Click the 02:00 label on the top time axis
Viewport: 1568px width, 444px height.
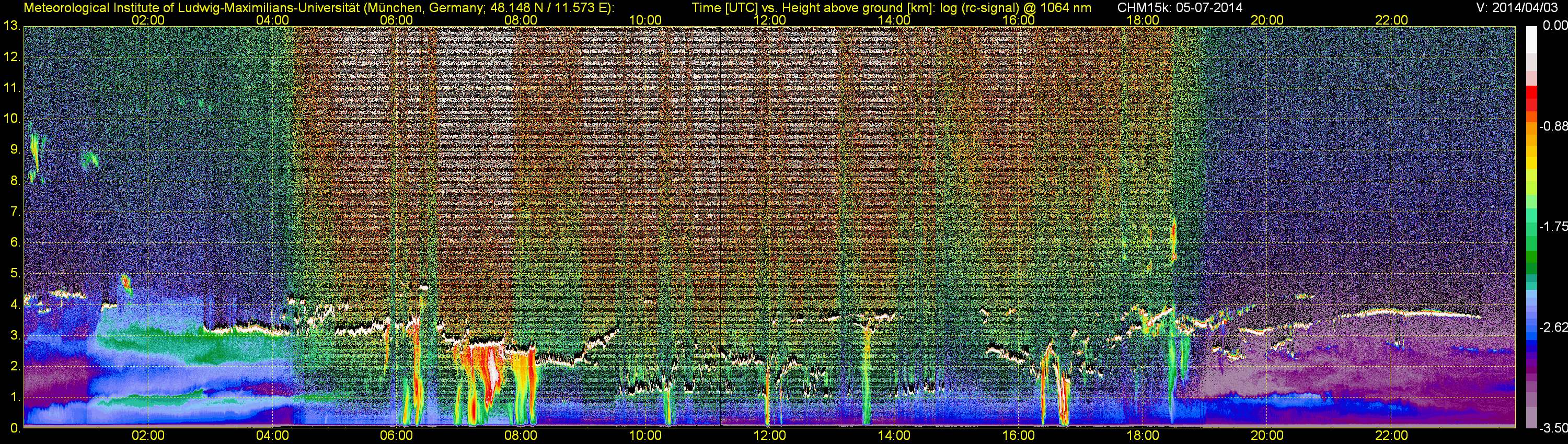click(x=148, y=20)
